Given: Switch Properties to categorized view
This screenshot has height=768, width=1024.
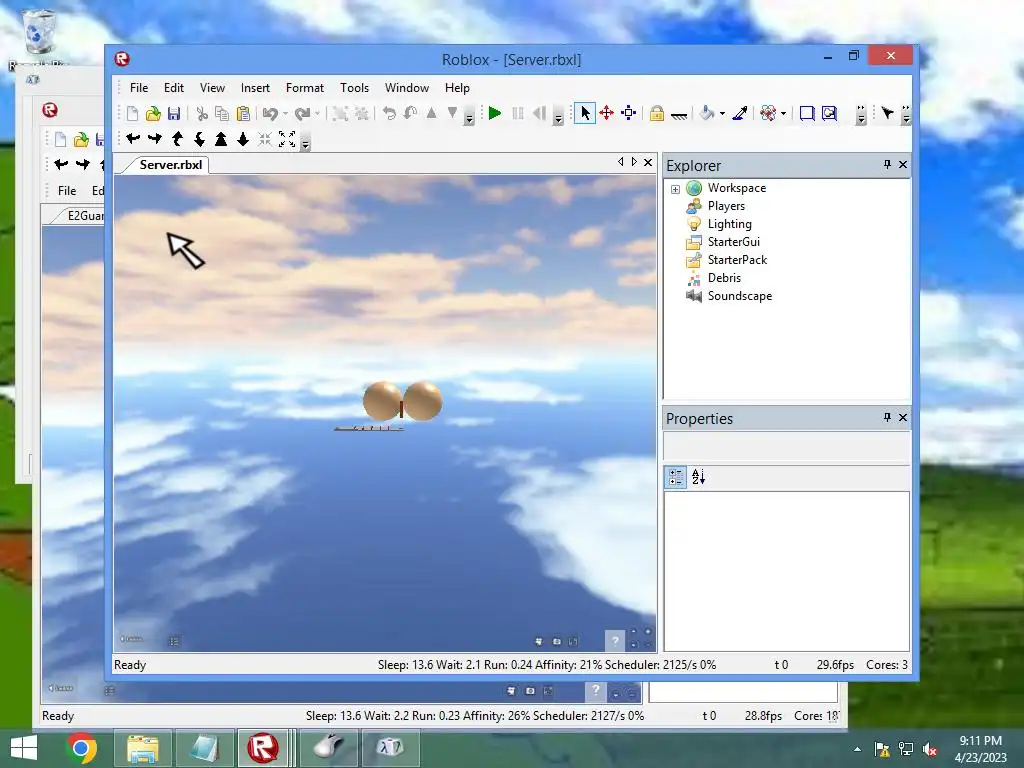Looking at the screenshot, I should pyautogui.click(x=676, y=477).
